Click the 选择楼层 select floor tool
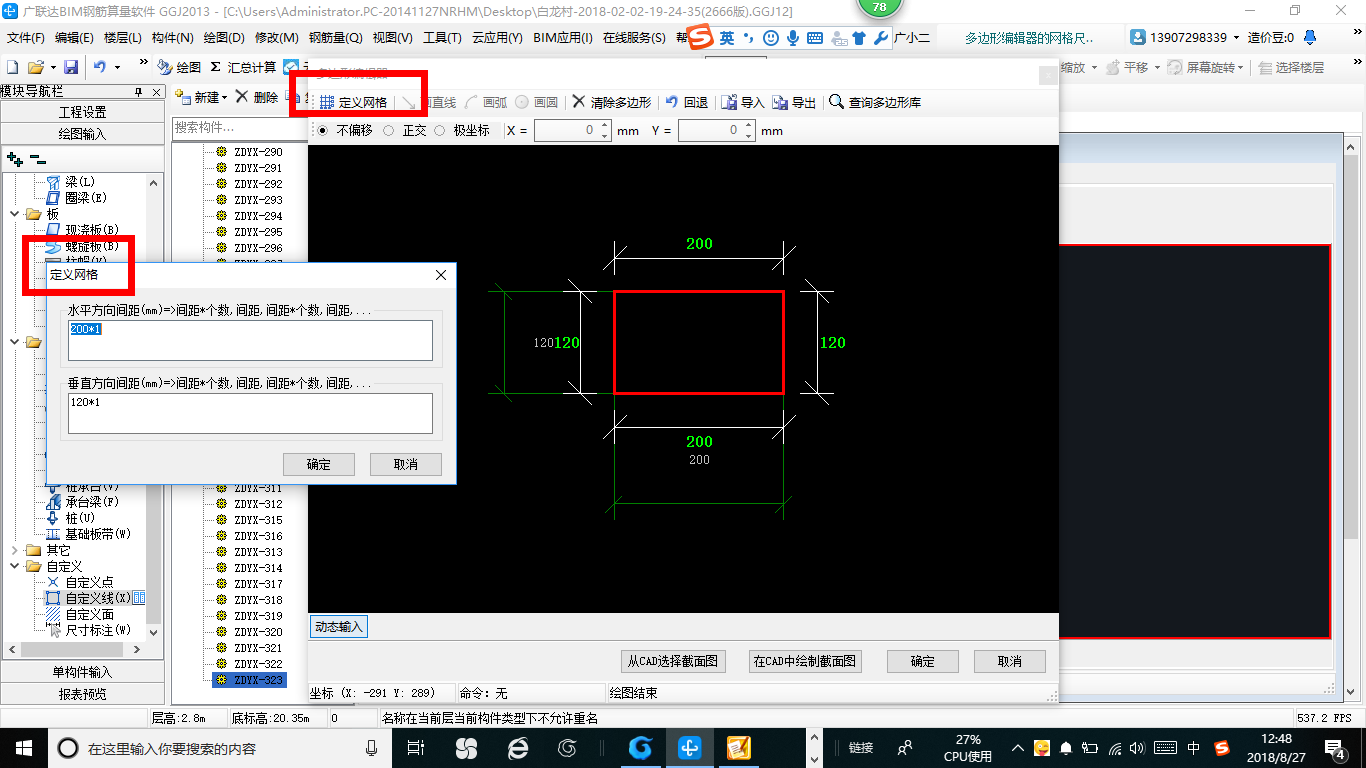 click(1292, 67)
